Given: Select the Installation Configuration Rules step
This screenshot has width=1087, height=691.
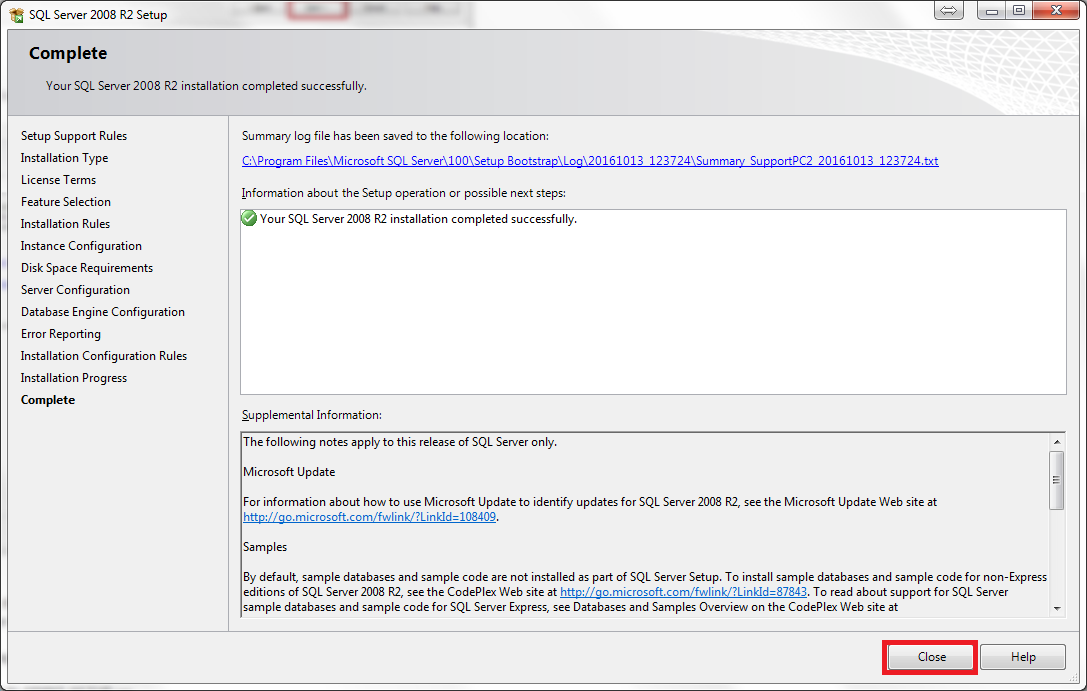Looking at the screenshot, I should tap(104, 356).
